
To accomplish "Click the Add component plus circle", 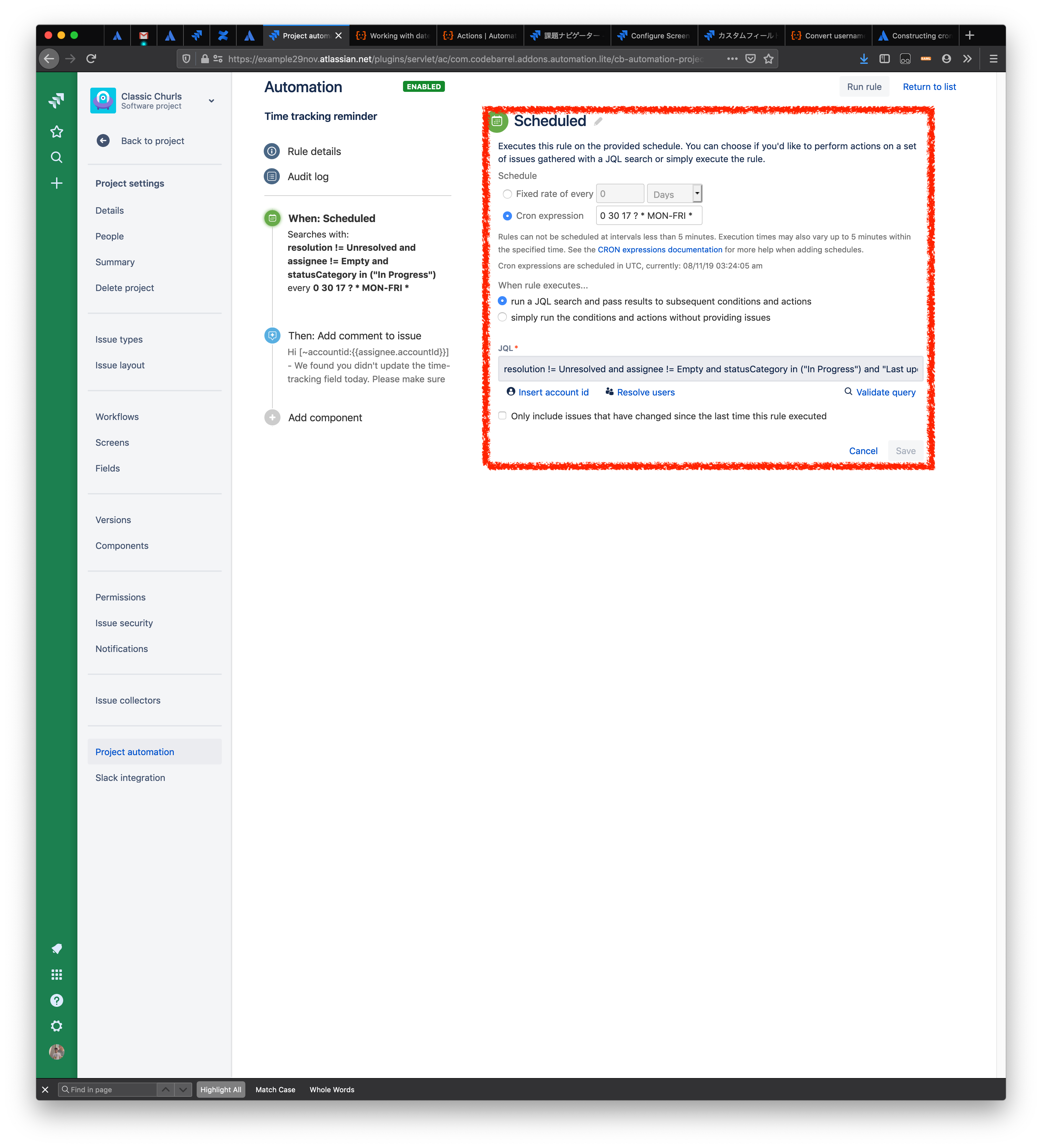I will coord(272,417).
